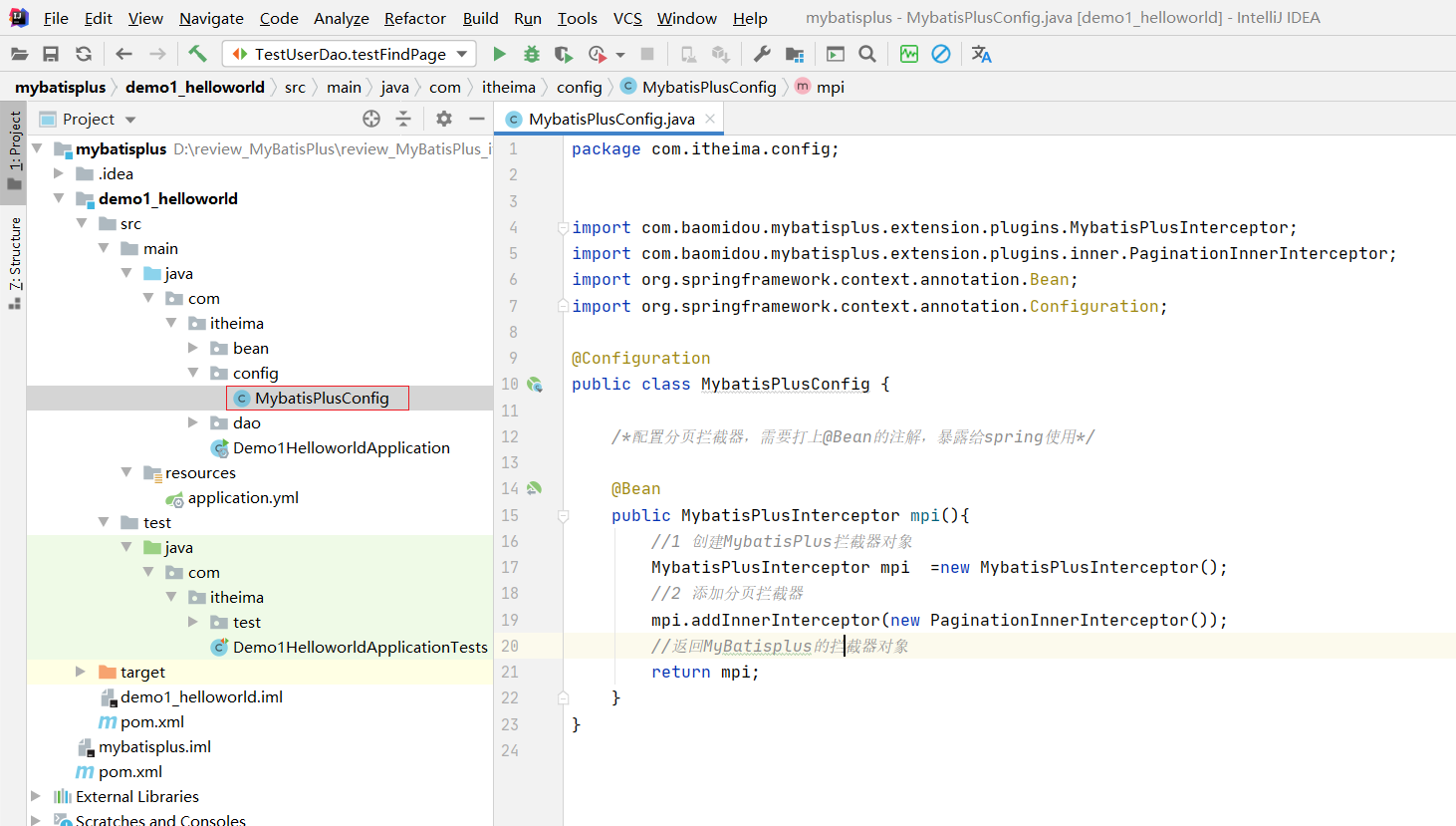The image size is (1456, 826).
Task: Click the Run Anything window icon
Action: point(836,54)
